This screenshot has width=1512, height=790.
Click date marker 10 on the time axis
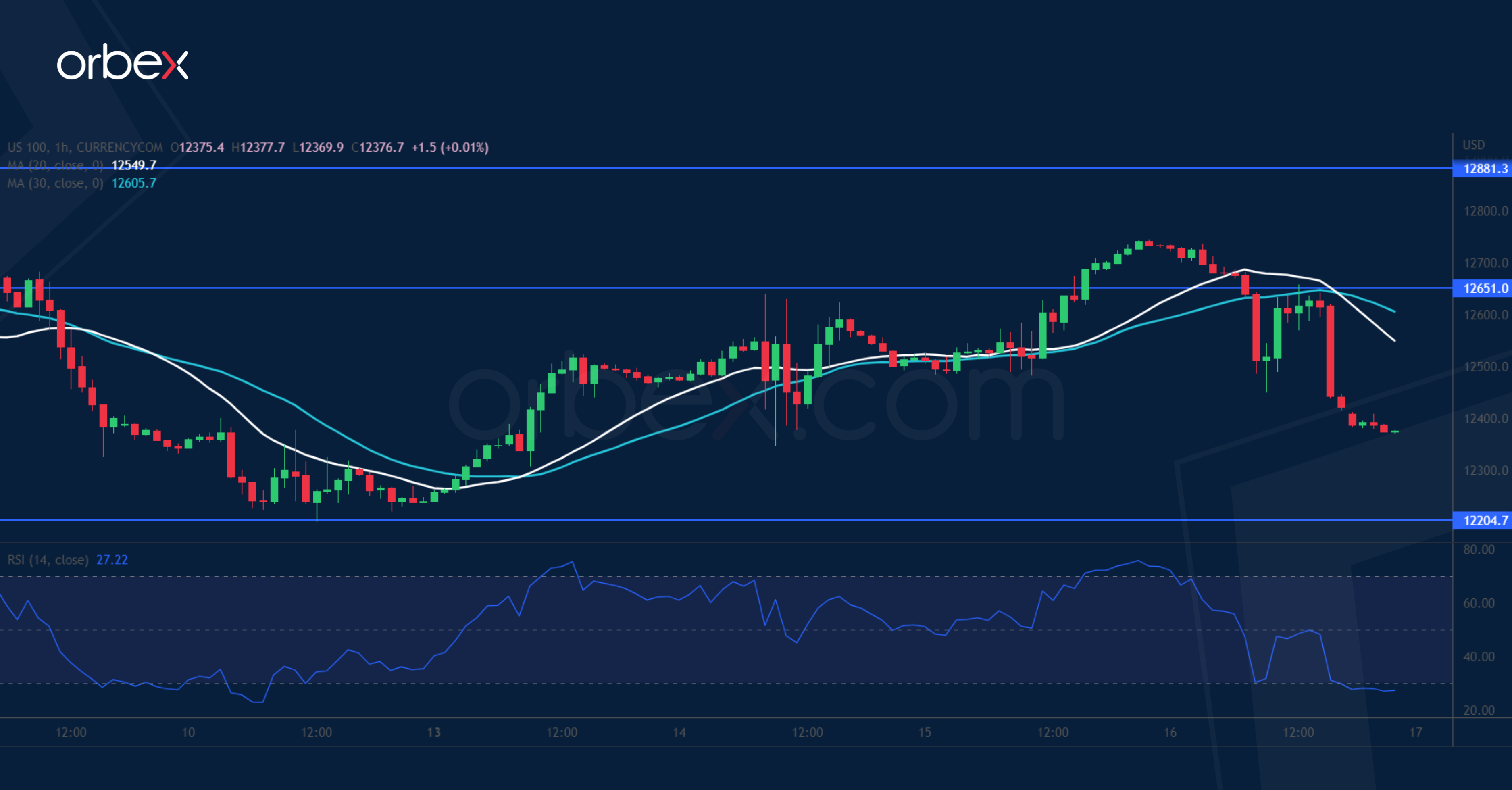[x=188, y=732]
